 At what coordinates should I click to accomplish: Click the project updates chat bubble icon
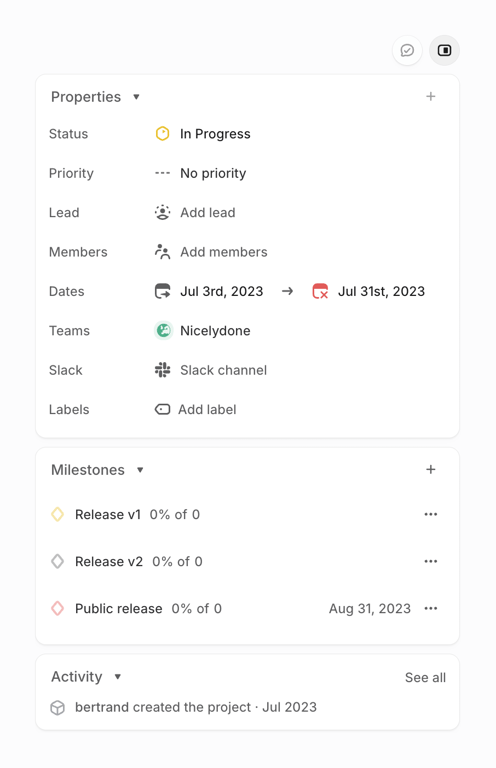point(407,50)
